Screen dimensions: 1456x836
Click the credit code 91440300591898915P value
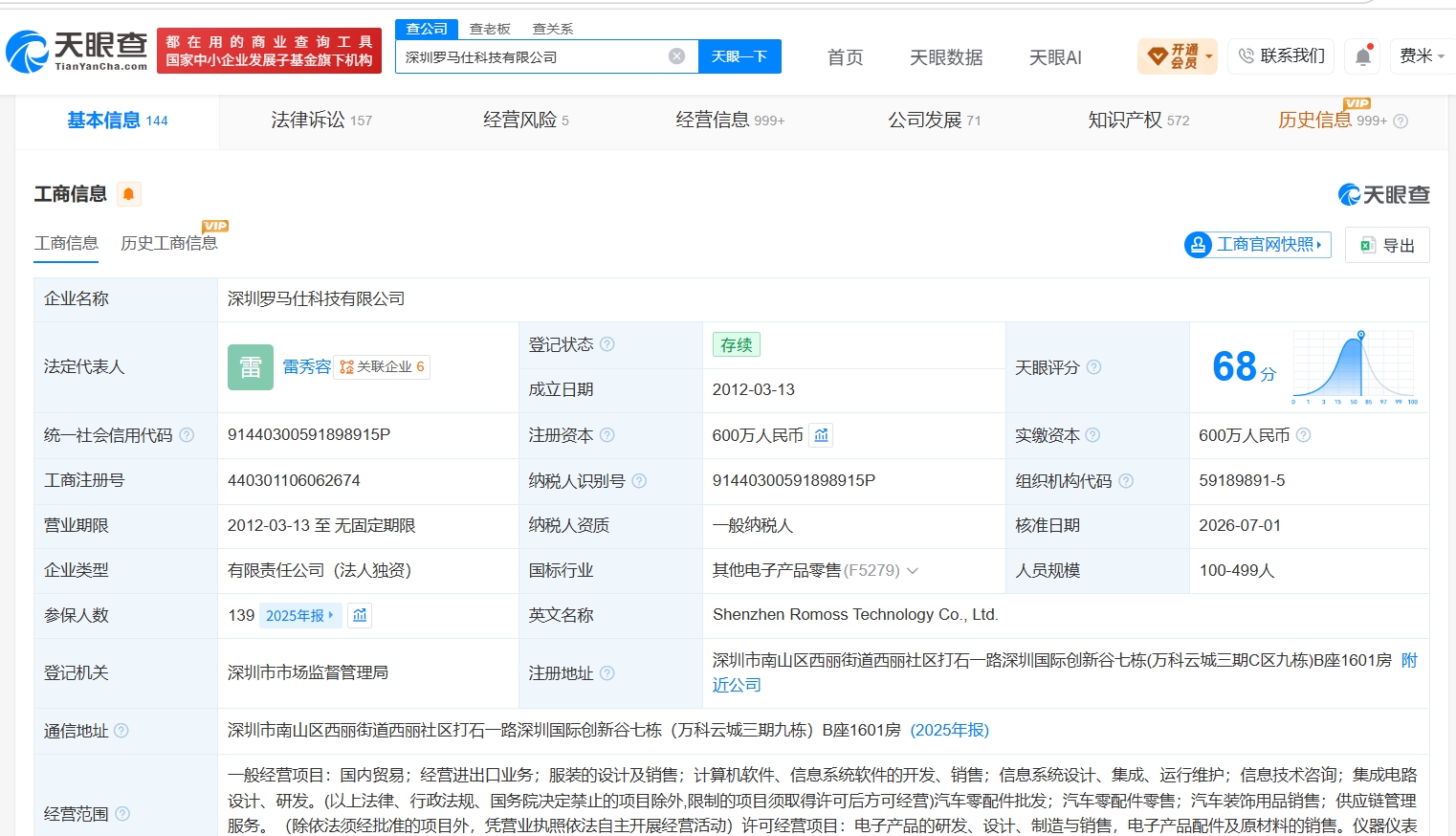(x=309, y=435)
